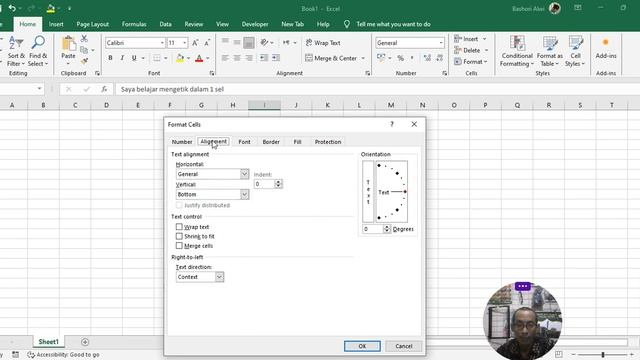
Task: Click the orientation Text dial
Action: (391, 192)
